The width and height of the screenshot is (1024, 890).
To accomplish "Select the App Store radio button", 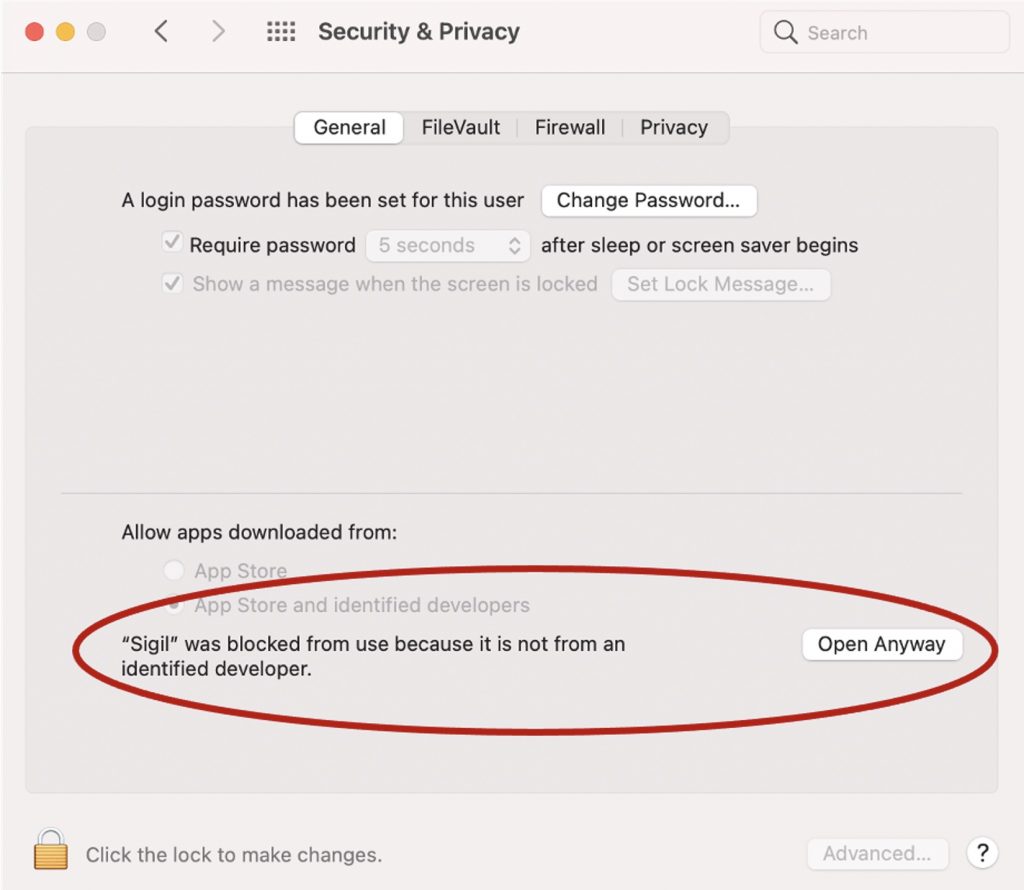I will 174,571.
